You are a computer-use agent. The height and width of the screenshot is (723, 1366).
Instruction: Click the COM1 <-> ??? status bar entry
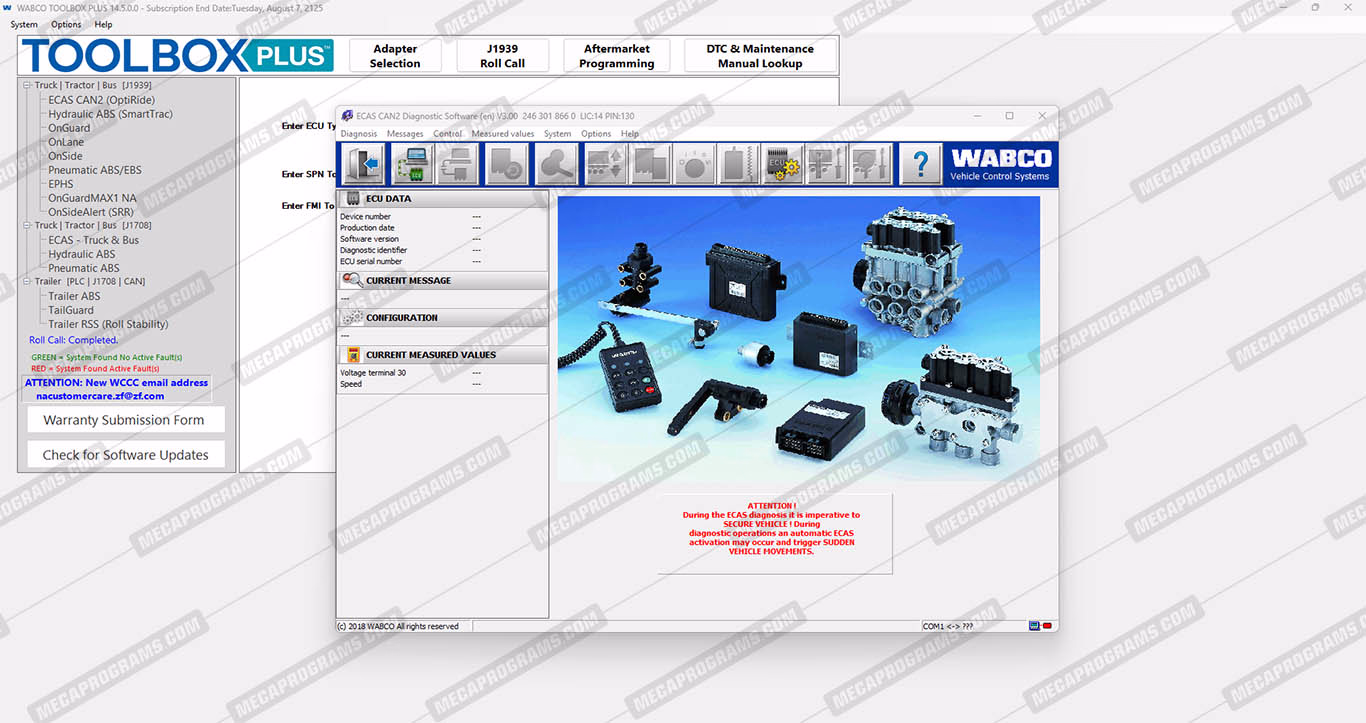(x=947, y=626)
